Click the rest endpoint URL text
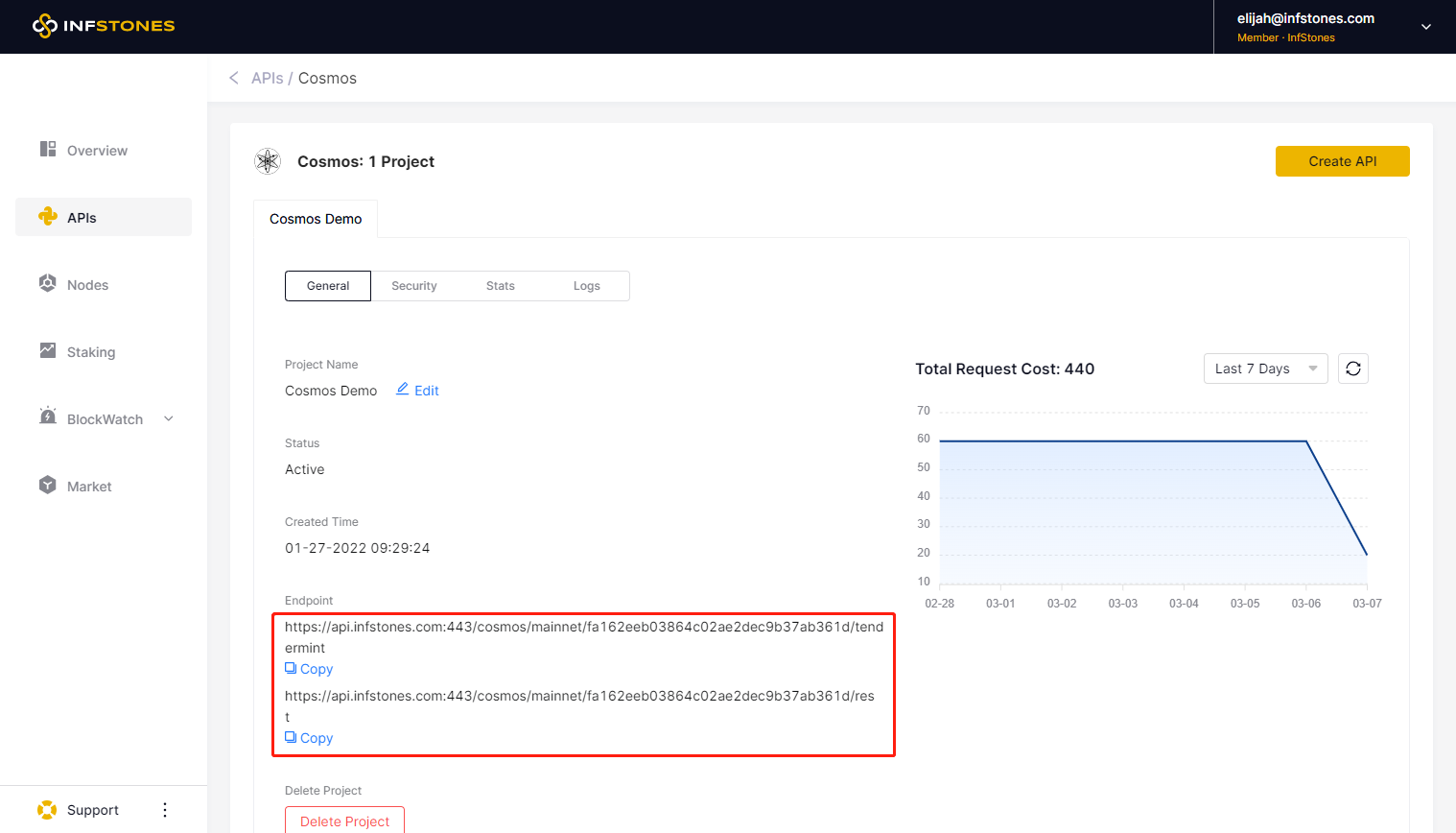1456x833 pixels. [x=579, y=706]
